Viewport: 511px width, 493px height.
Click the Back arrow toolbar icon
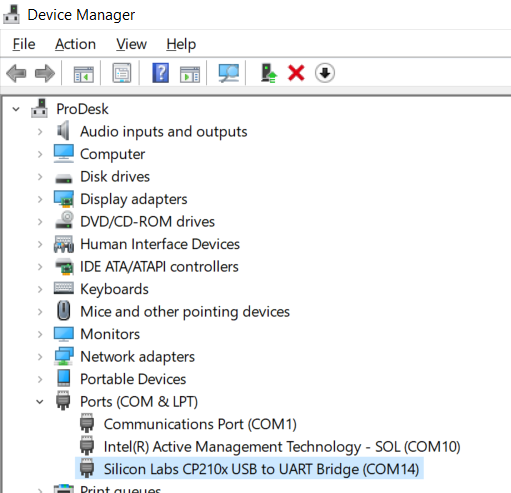click(16, 73)
